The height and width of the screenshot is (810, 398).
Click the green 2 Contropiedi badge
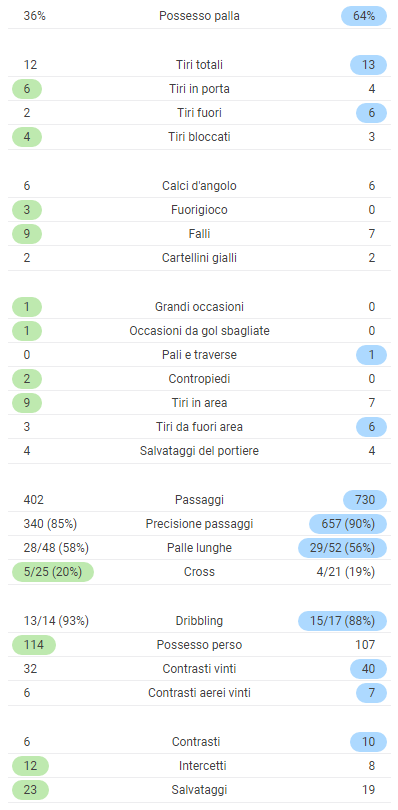(x=27, y=379)
